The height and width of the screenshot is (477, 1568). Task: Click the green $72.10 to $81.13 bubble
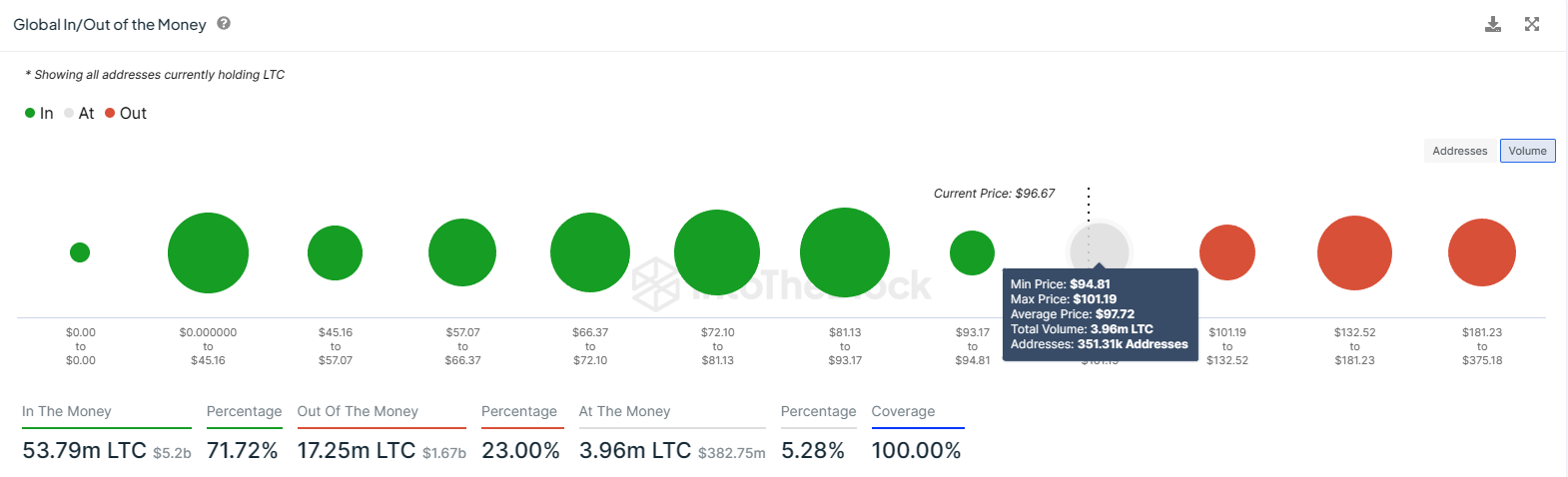coord(717,252)
